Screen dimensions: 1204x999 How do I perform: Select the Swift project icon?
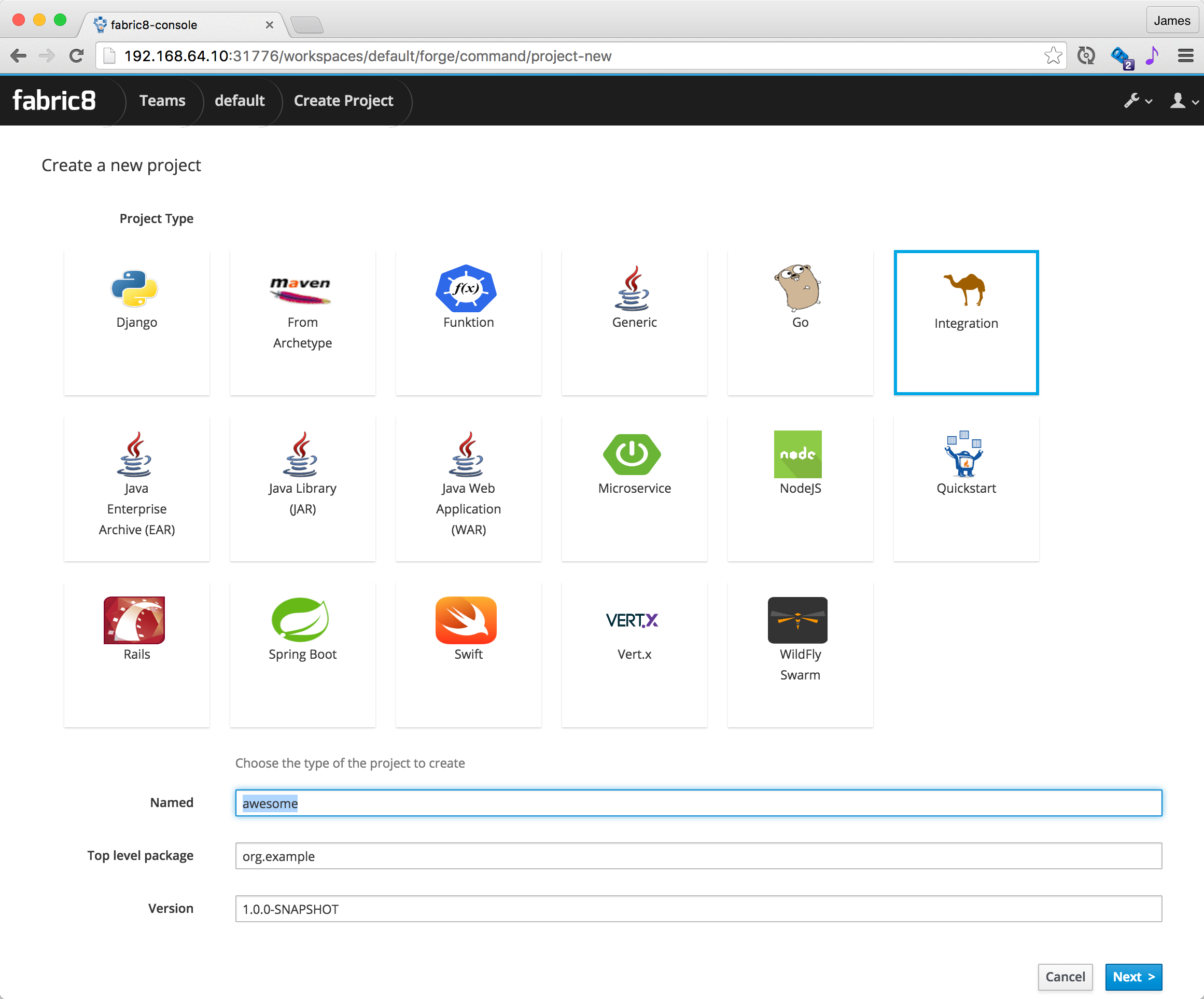point(466,620)
